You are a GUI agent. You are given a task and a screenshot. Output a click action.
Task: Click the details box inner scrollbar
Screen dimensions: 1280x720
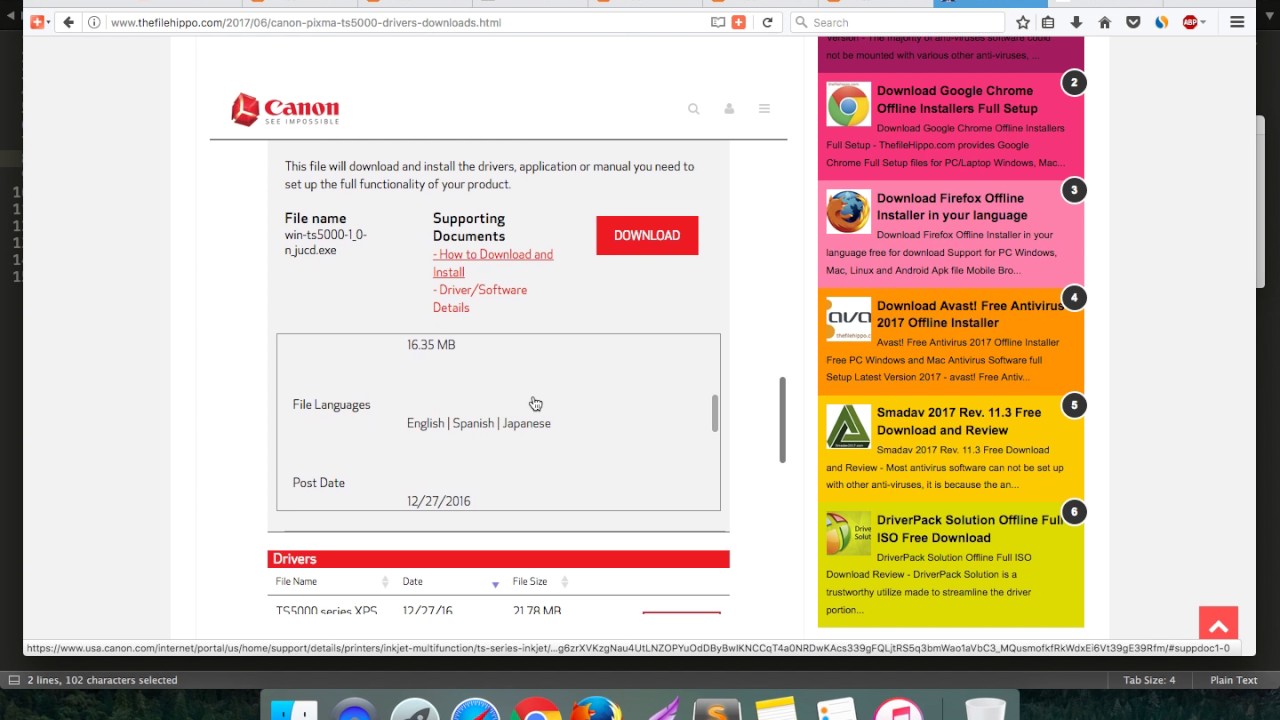[x=715, y=413]
